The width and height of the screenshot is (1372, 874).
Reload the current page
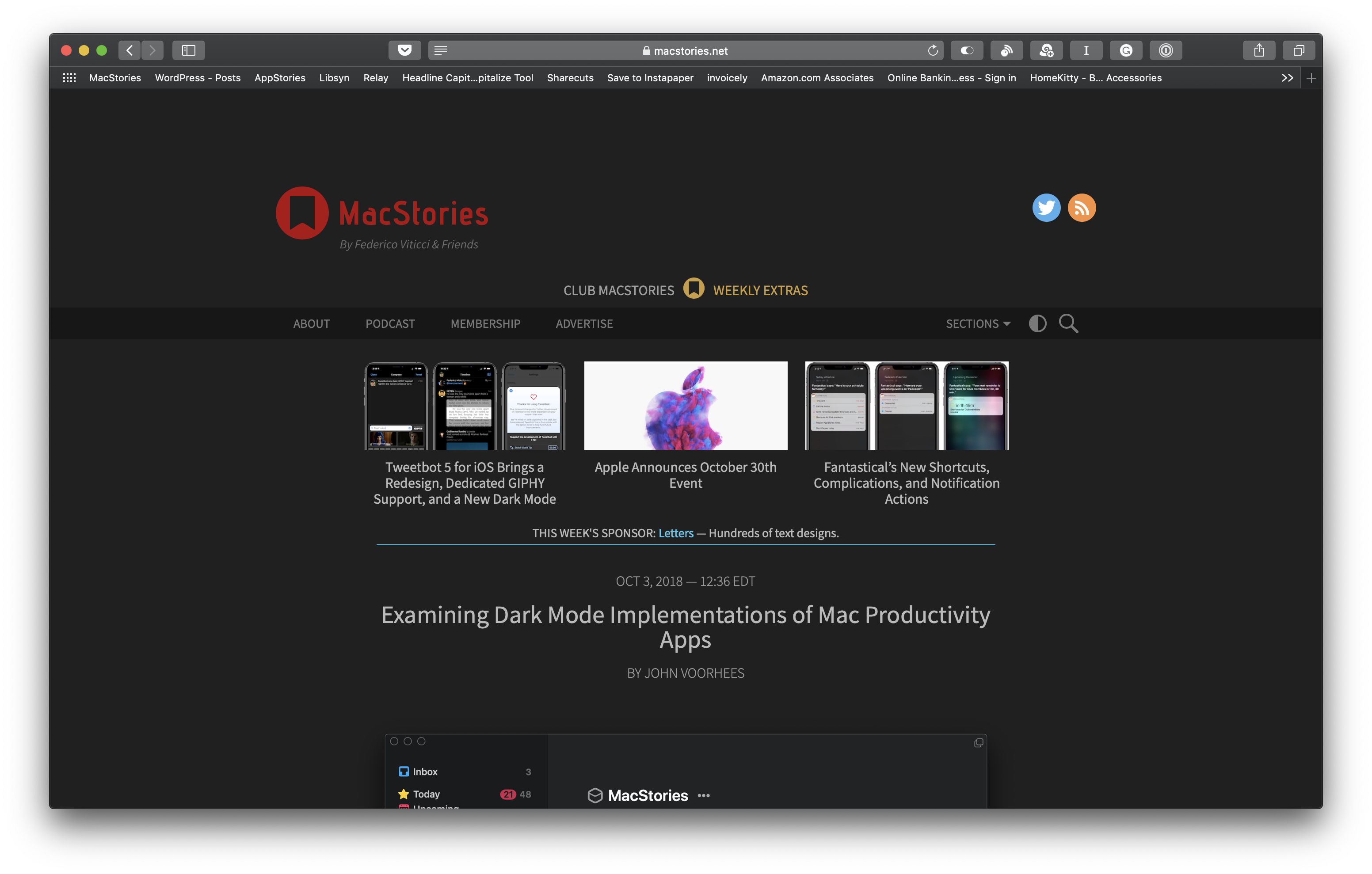click(x=933, y=50)
